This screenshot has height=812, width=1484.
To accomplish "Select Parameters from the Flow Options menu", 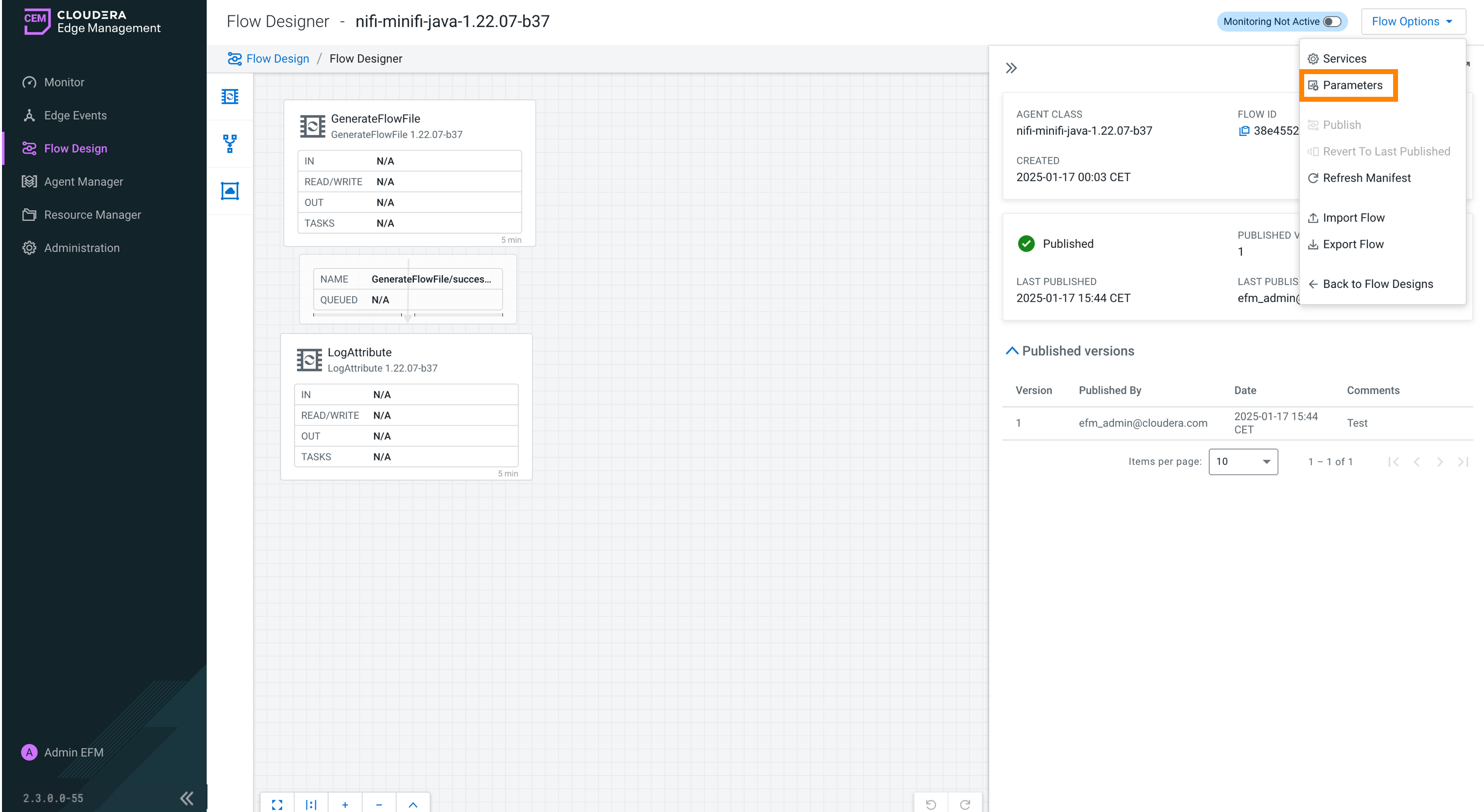I will click(1352, 85).
